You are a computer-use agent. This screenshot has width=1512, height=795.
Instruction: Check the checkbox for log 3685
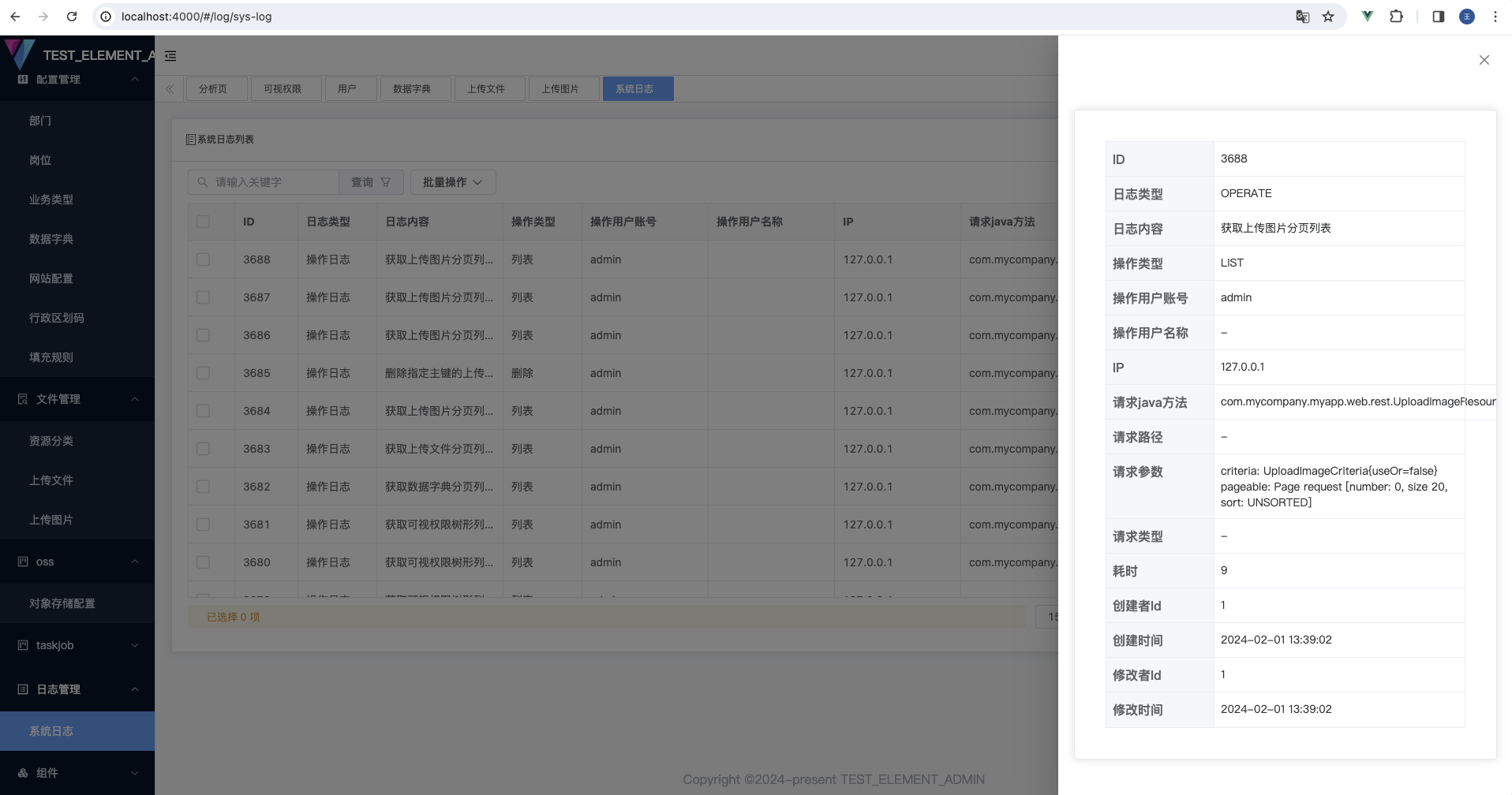point(203,372)
